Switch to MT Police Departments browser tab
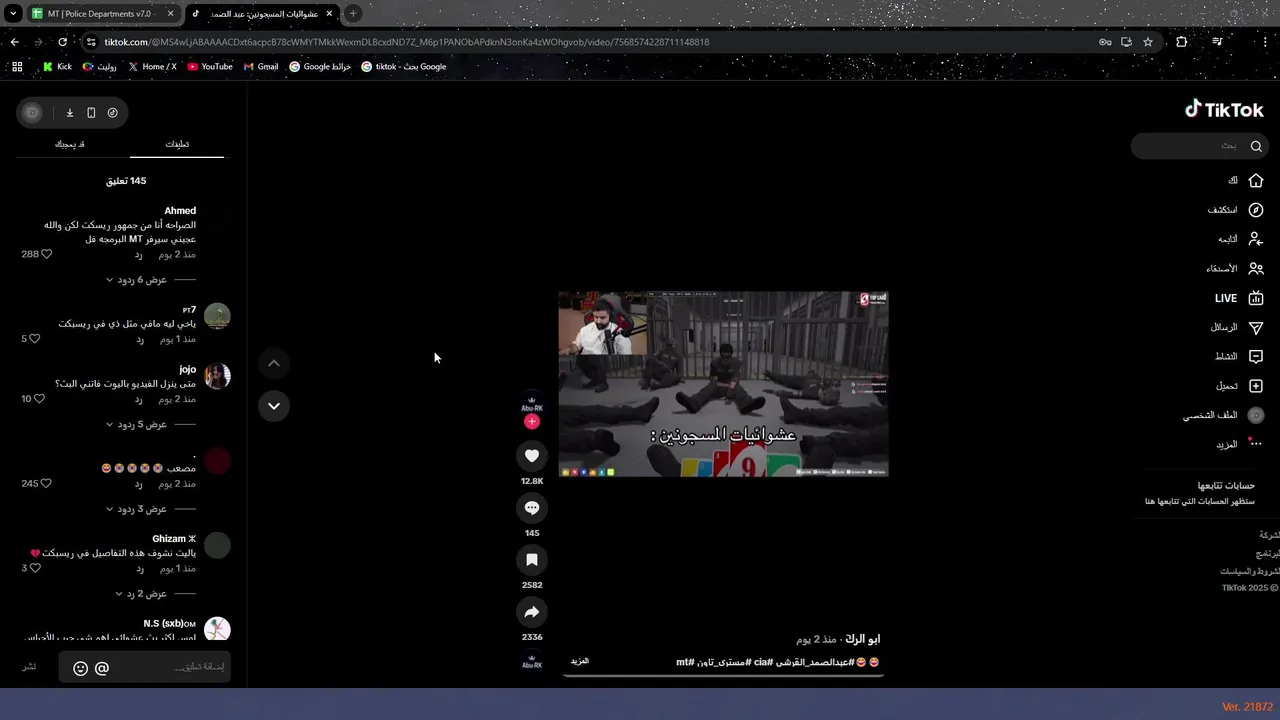 point(101,14)
